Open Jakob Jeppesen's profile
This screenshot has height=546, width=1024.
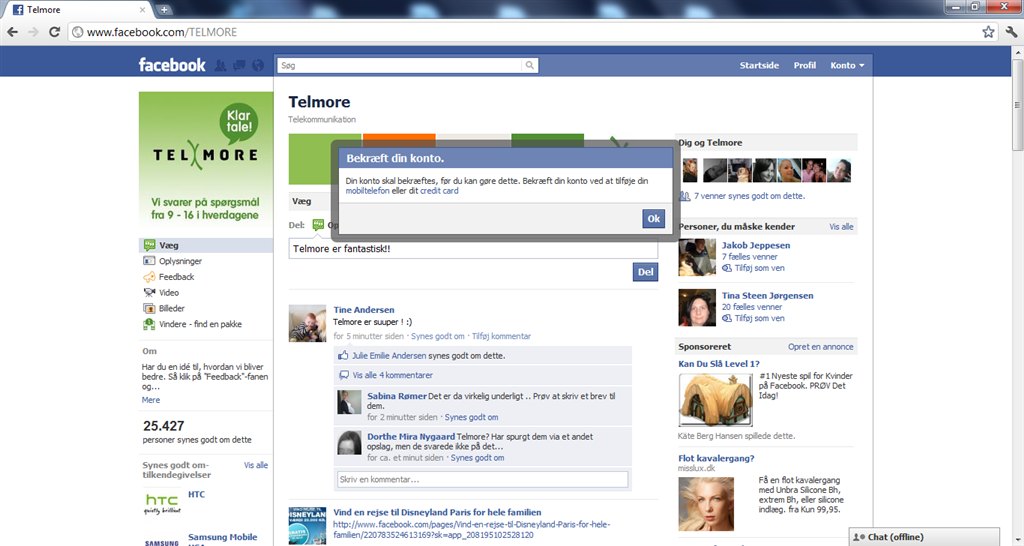pyautogui.click(x=756, y=246)
